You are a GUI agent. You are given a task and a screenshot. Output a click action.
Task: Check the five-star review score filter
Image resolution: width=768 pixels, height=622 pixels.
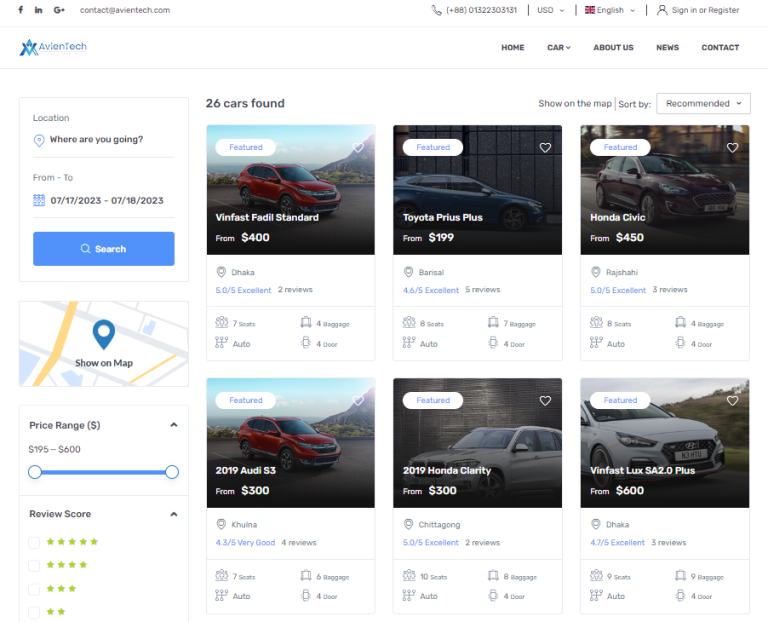click(34, 542)
